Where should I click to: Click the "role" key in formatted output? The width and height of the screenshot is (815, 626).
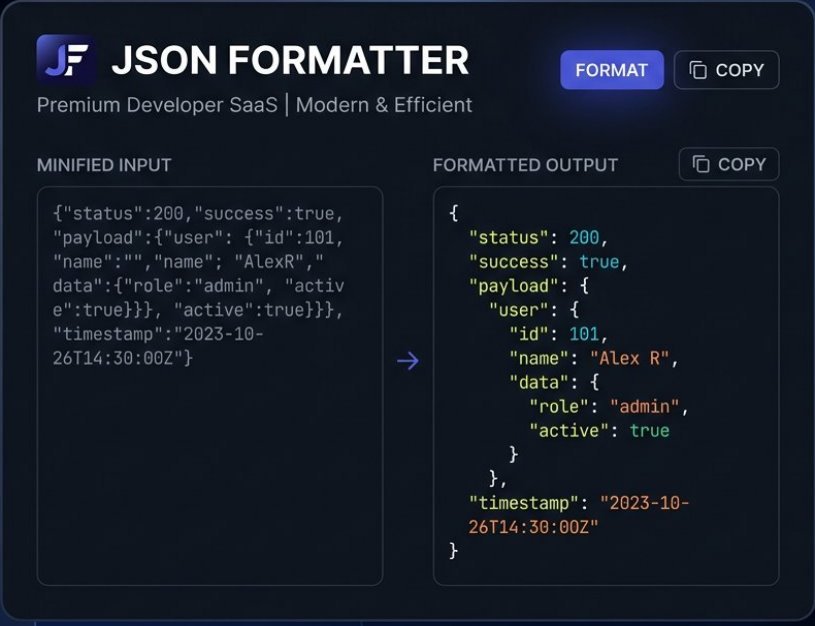click(559, 406)
